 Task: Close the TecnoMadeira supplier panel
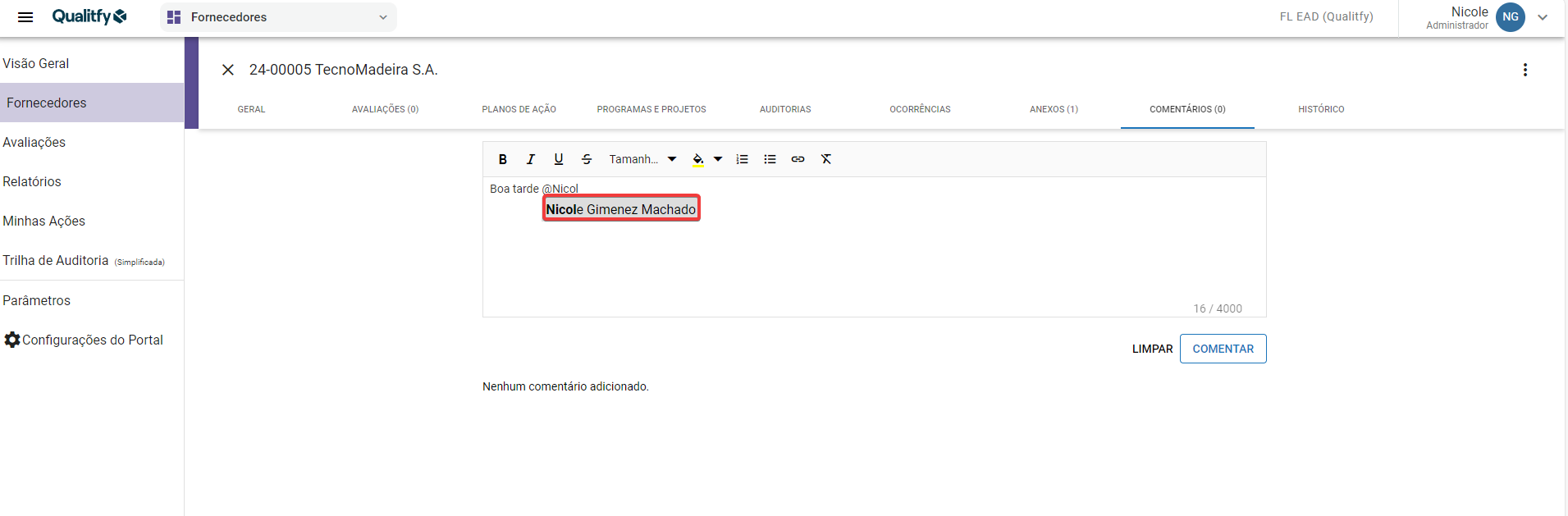click(228, 70)
